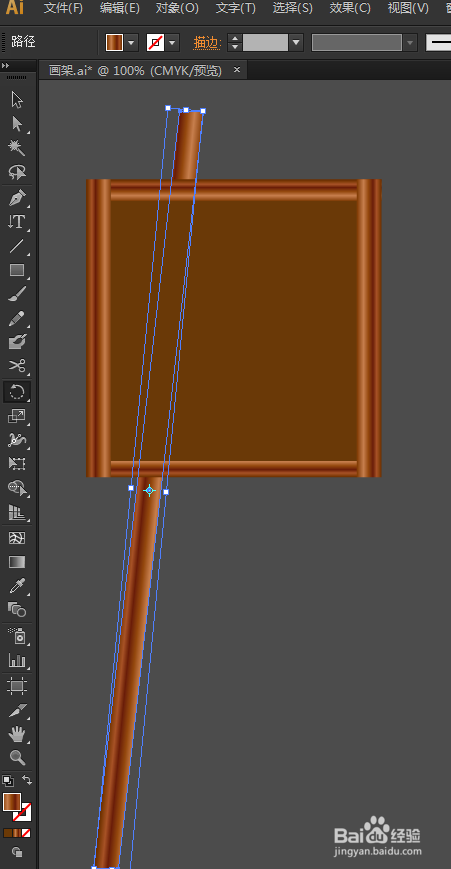
Task: Choose the Type tool
Action: coord(17,222)
